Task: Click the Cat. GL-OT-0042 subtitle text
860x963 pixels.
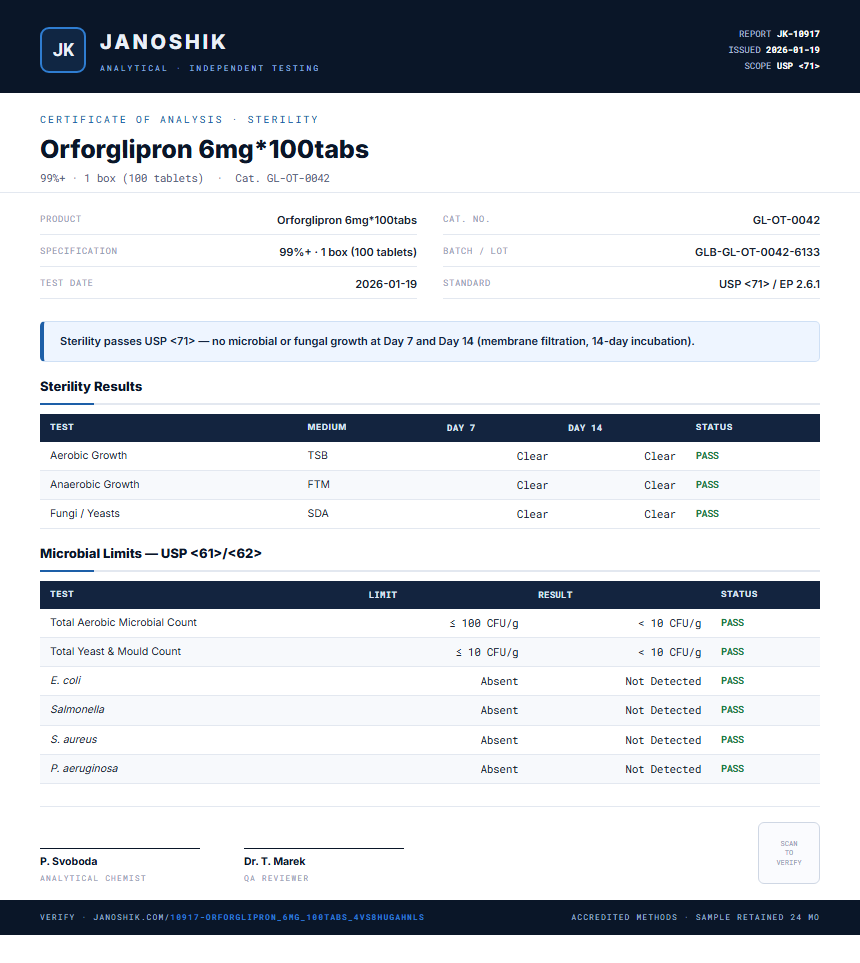Action: [283, 178]
